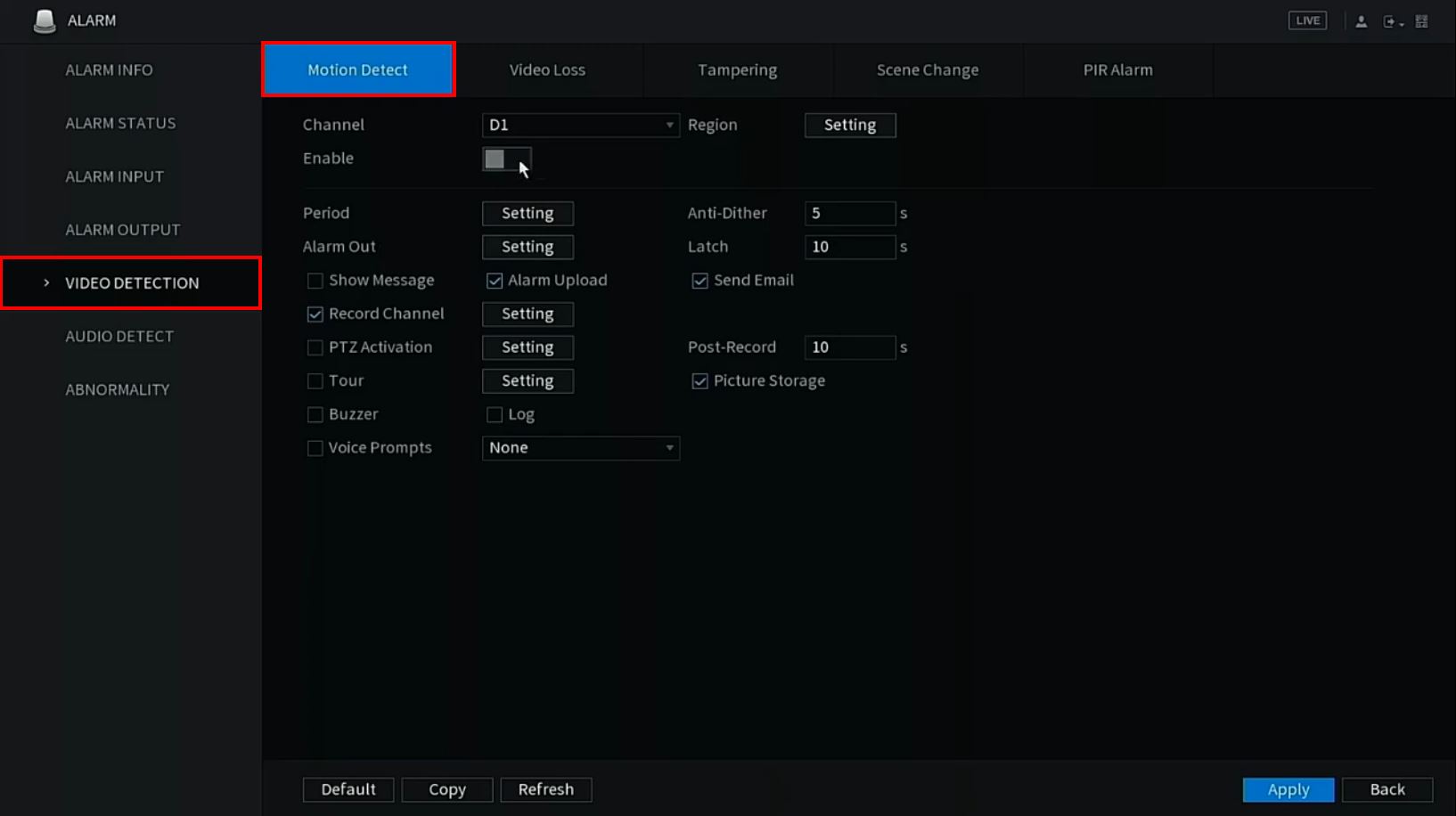Click the Anti-Dither value field
The height and width of the screenshot is (816, 1456).
[849, 214]
